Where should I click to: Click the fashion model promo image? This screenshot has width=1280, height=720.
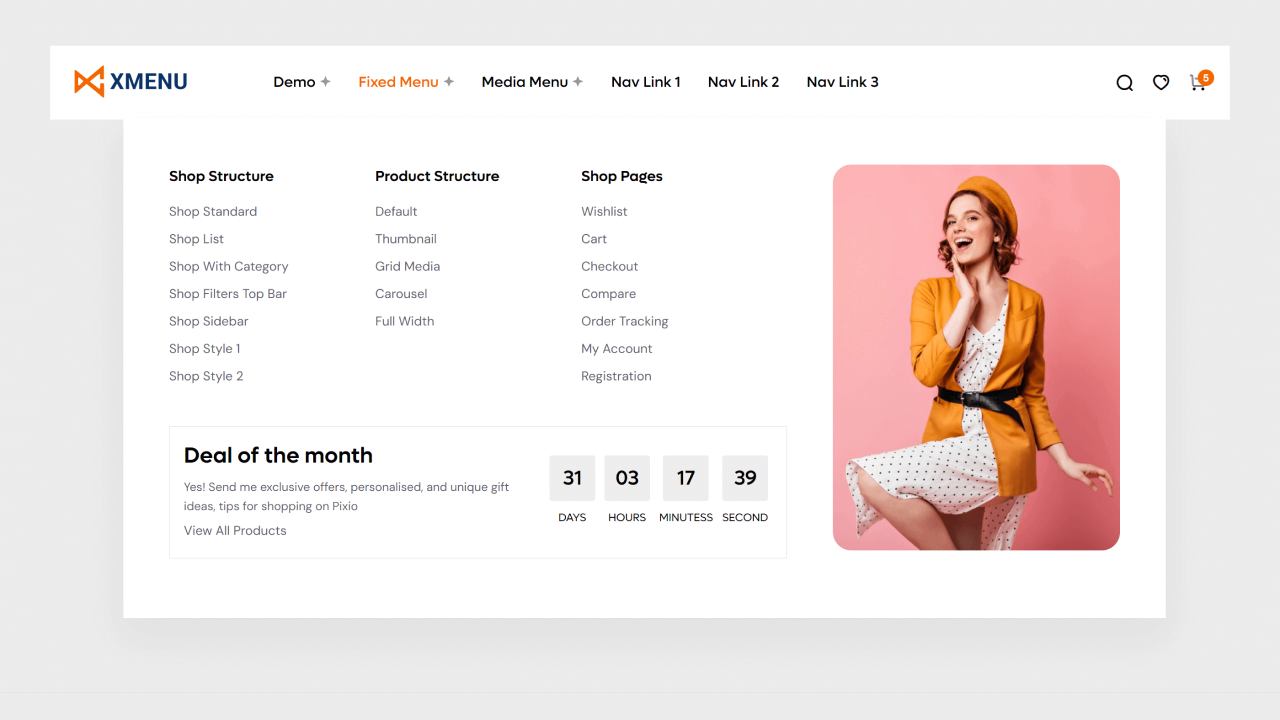pos(976,357)
